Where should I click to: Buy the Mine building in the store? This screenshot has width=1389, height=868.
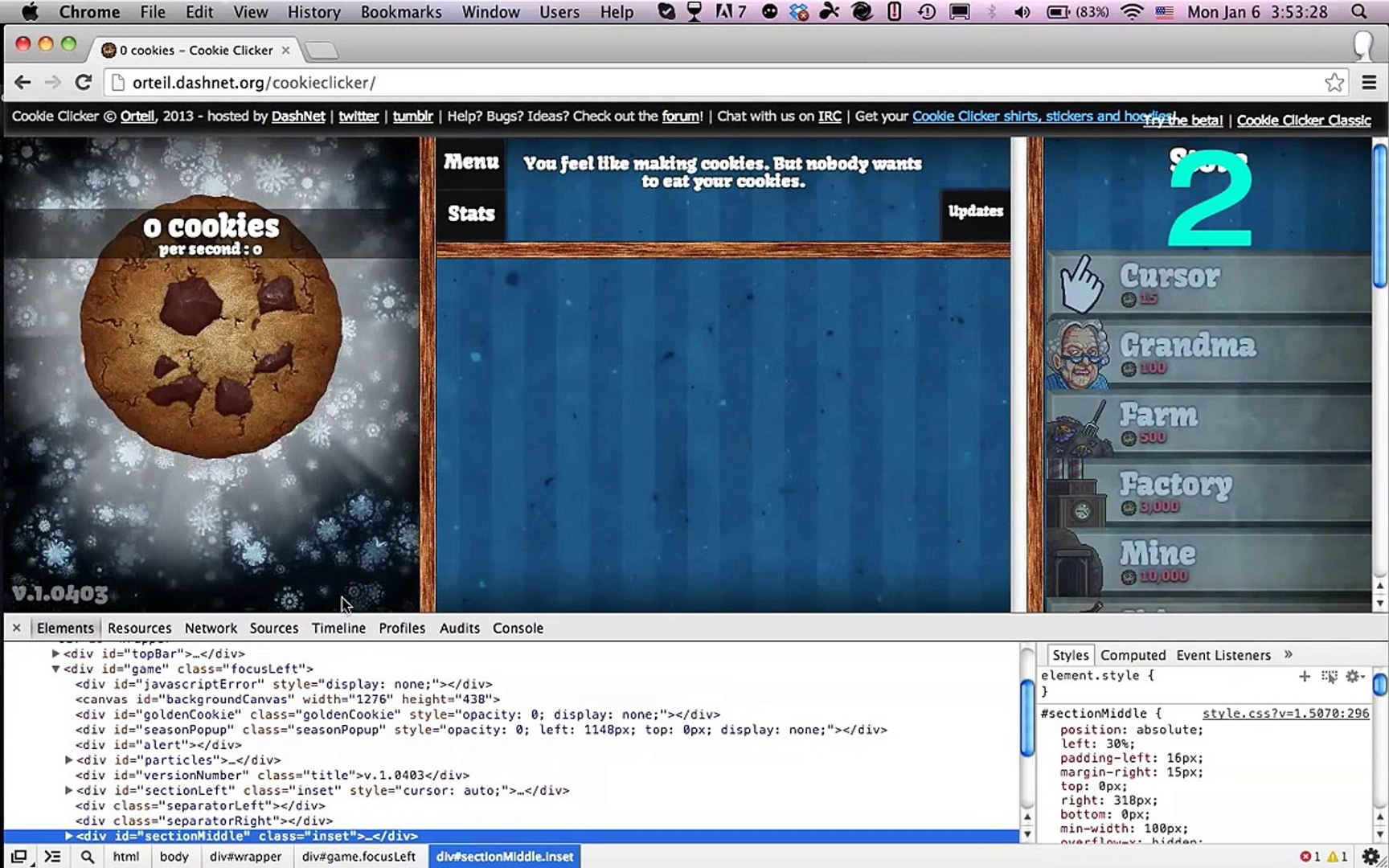[x=1209, y=562]
